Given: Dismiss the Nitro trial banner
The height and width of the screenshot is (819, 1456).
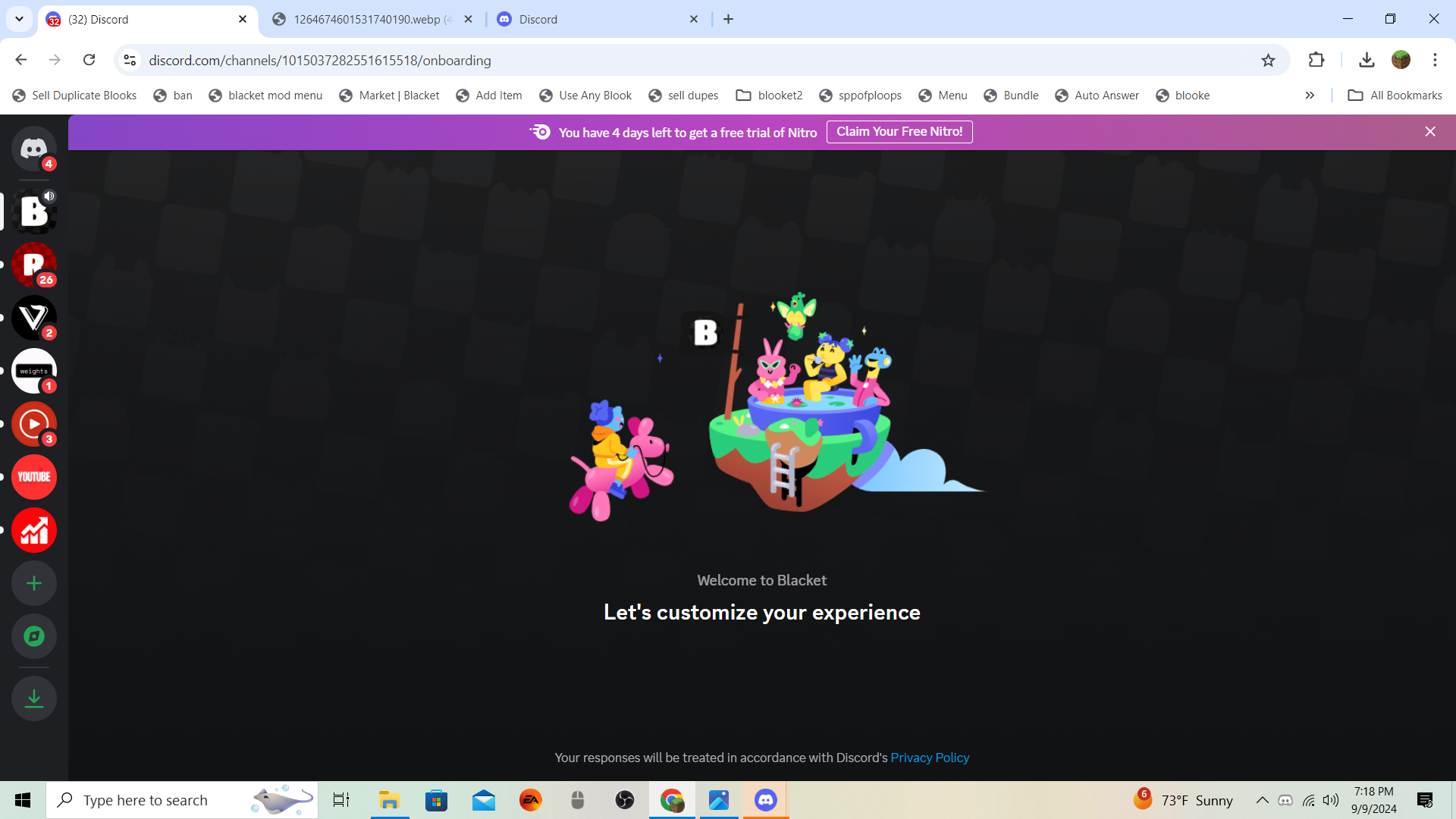Looking at the screenshot, I should click(x=1429, y=132).
